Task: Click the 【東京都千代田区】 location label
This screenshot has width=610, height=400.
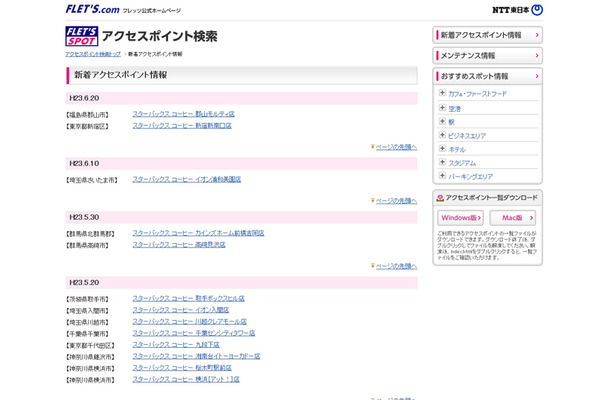Action: 90,346
